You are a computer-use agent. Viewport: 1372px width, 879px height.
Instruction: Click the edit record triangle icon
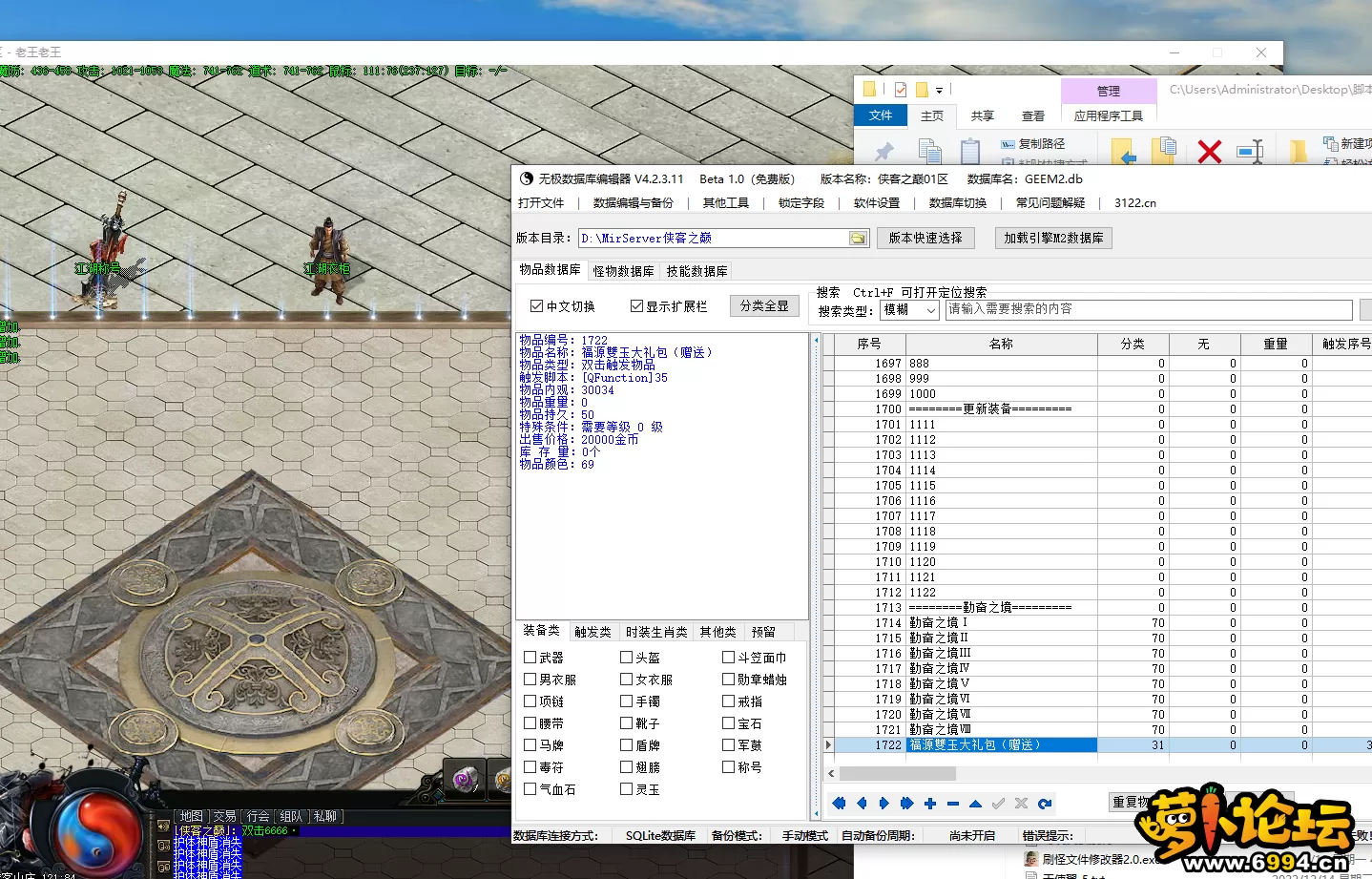[975, 804]
